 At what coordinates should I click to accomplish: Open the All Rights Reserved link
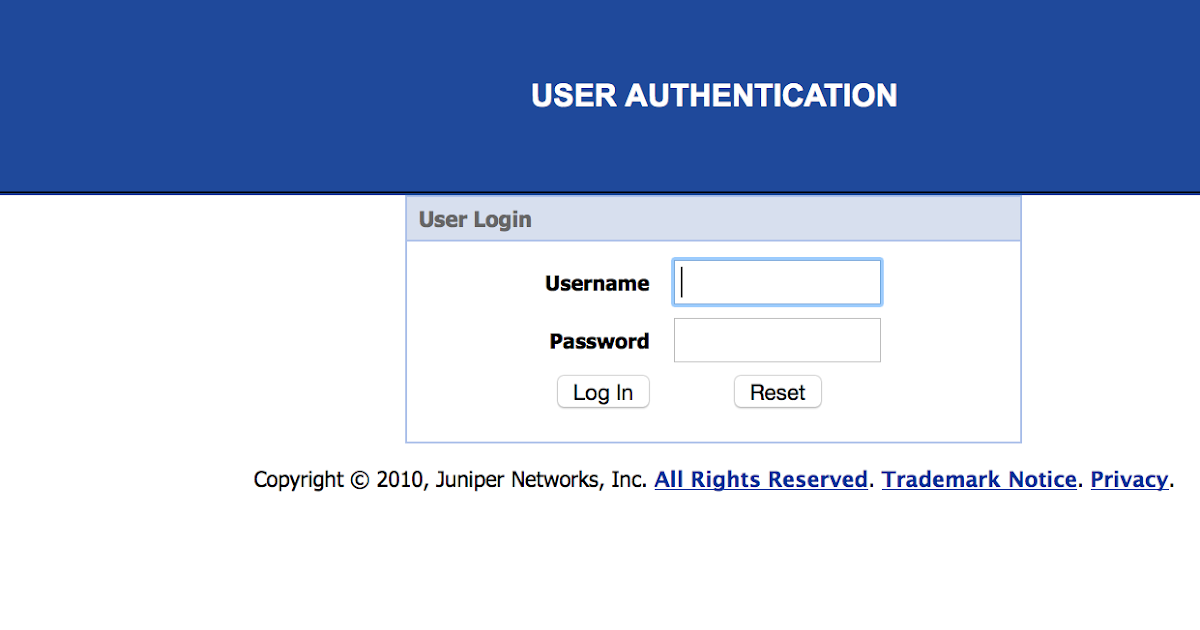point(761,480)
